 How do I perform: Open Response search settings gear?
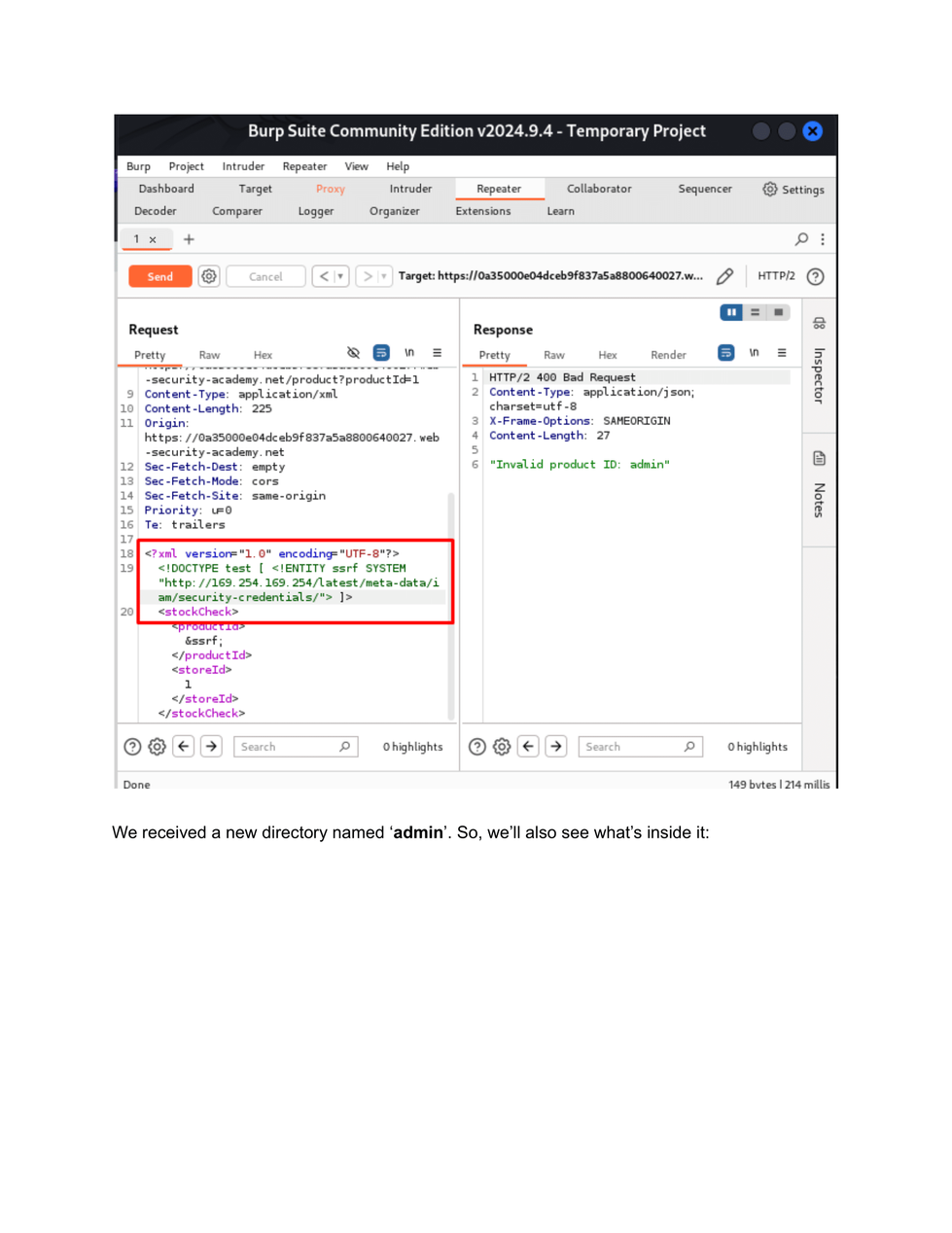(502, 747)
